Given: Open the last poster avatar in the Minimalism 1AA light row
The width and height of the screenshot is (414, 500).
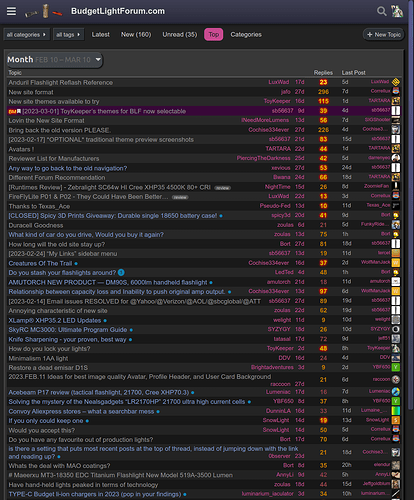Looking at the screenshot, I should pyautogui.click(x=396, y=358).
